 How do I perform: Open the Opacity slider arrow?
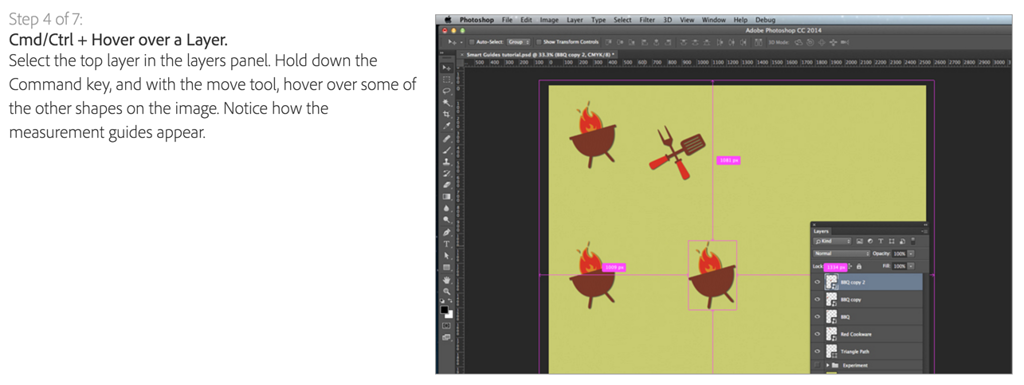tap(911, 253)
